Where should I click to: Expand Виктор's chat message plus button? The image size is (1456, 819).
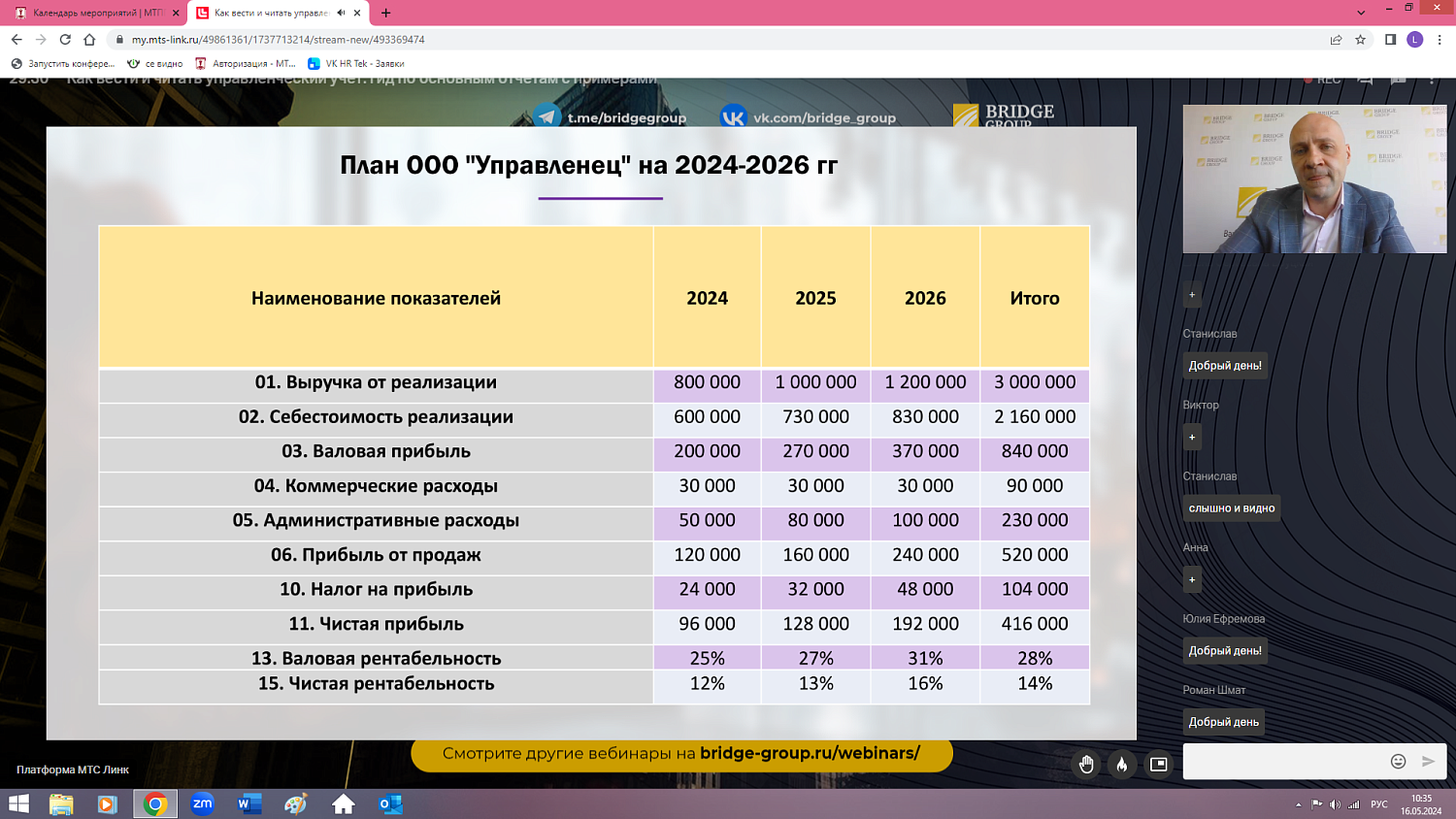tap(1191, 437)
